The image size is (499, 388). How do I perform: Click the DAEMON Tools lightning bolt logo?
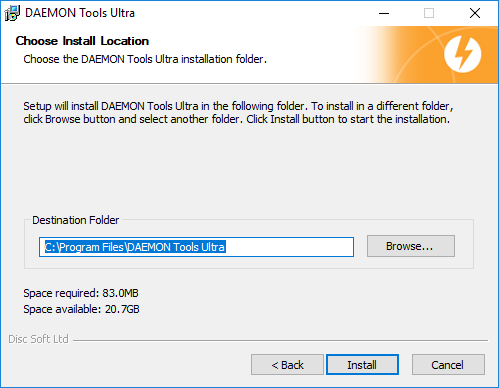462,54
